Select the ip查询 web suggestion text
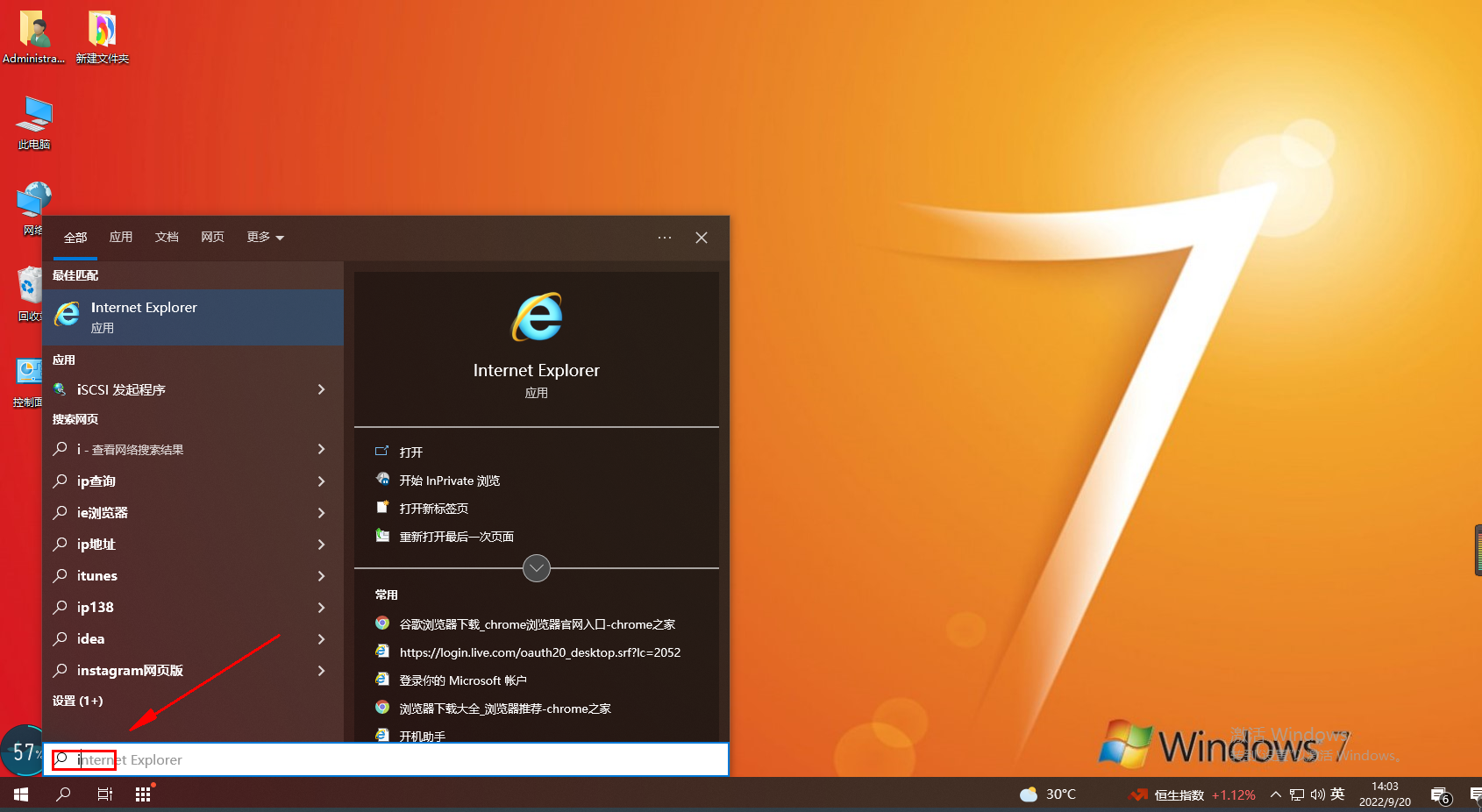1482x812 pixels. pos(96,481)
